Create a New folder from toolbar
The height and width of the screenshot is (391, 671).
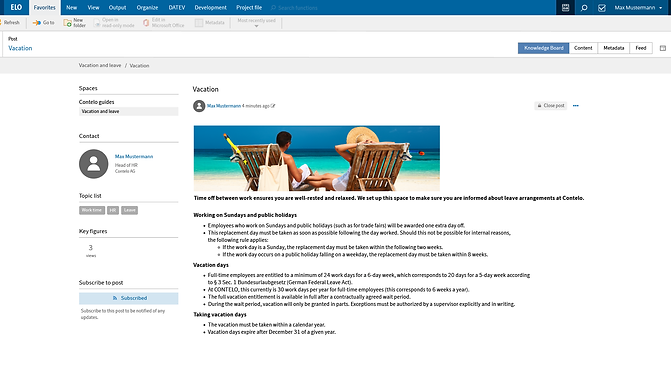(x=74, y=23)
